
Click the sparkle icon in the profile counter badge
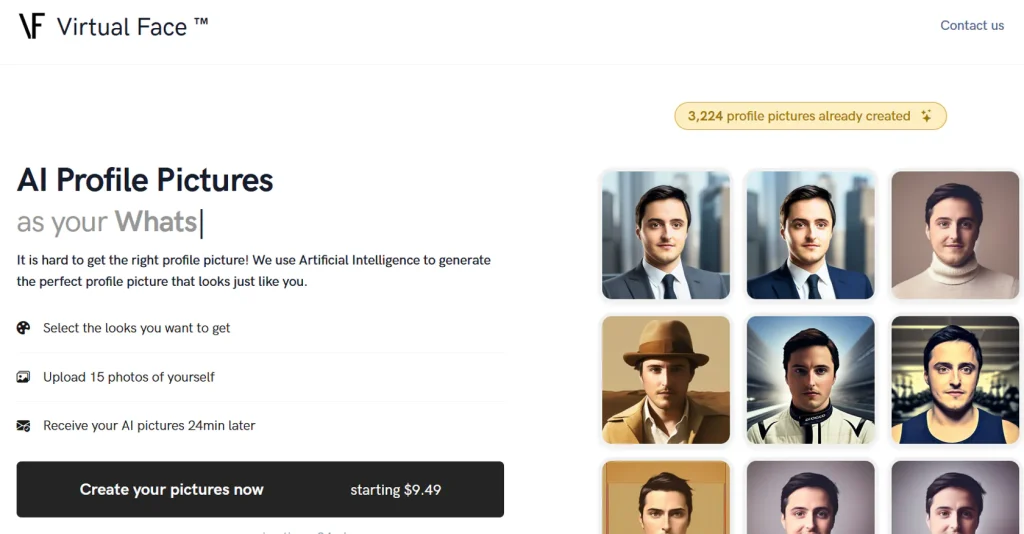pos(926,117)
